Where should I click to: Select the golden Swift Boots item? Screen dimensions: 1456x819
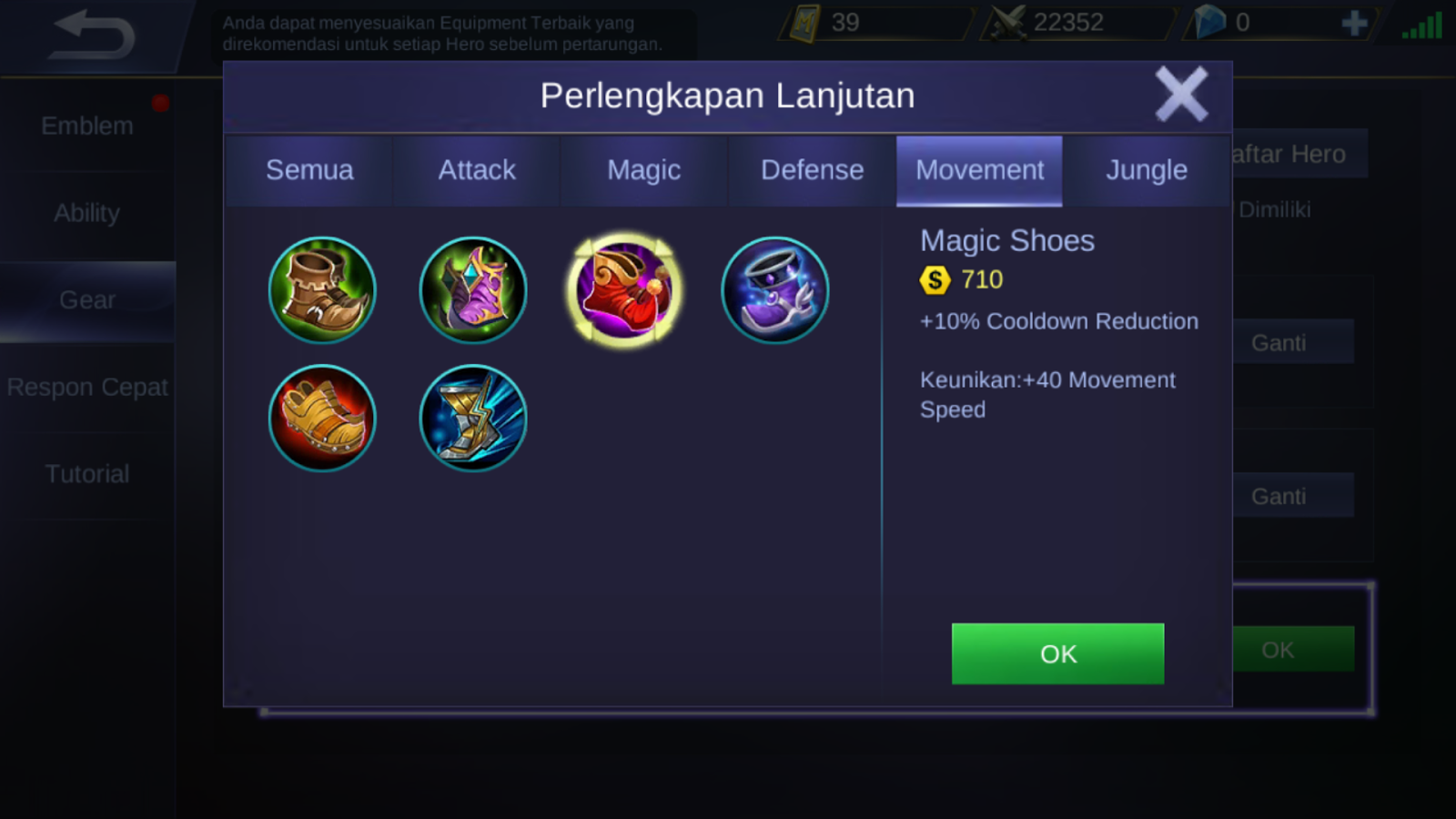322,418
